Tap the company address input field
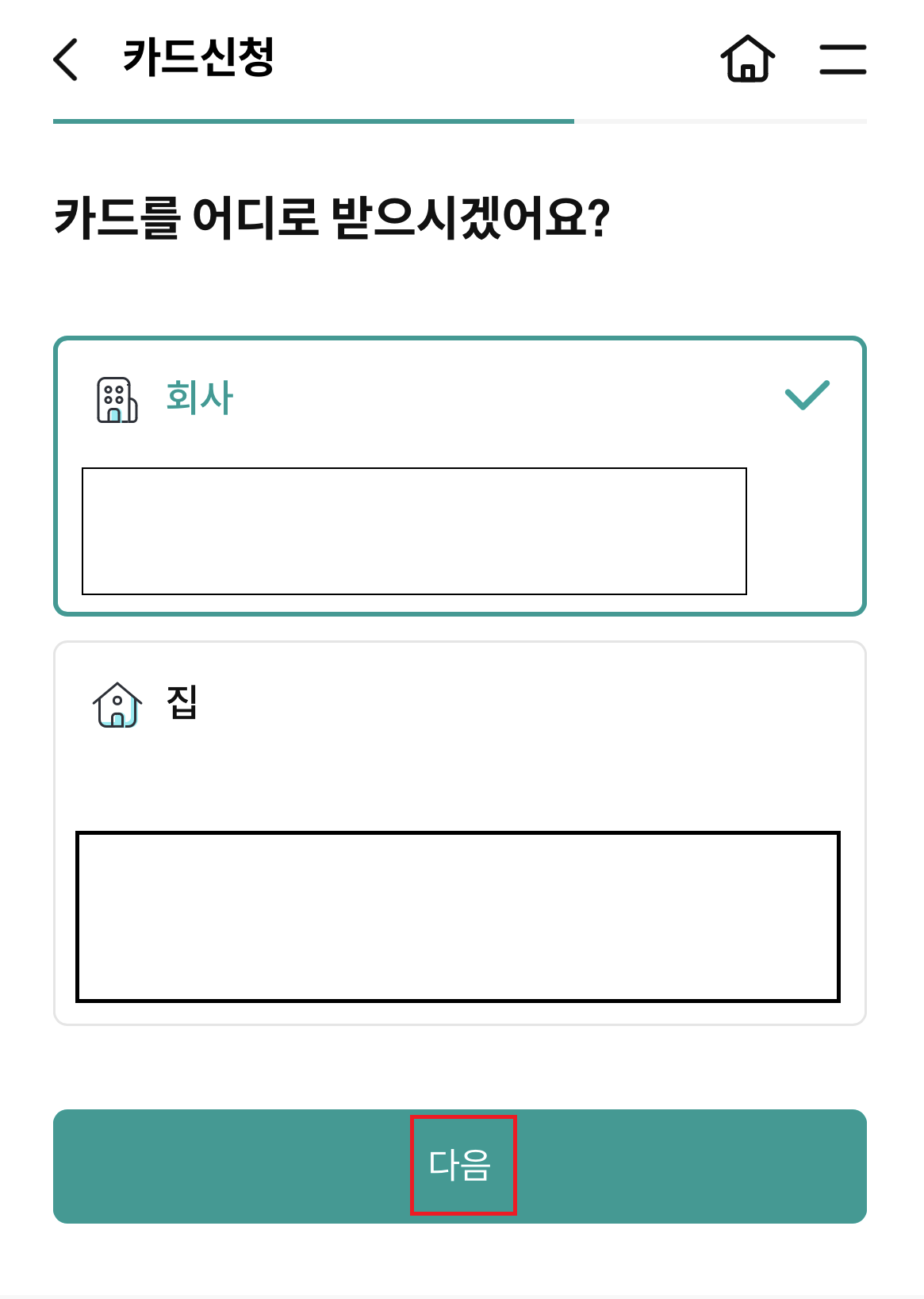This screenshot has height=1299, width=924. coord(413,530)
